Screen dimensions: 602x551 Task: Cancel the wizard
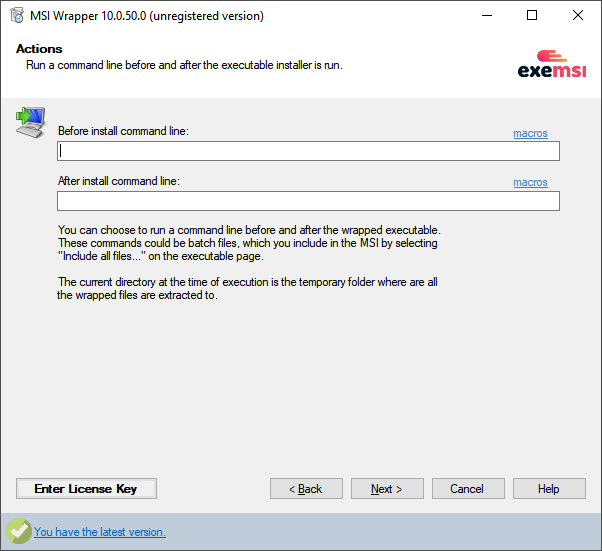(x=468, y=488)
